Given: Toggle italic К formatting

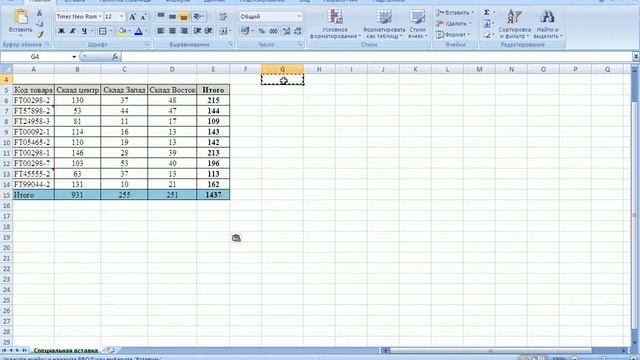Looking at the screenshot, I should point(73,31).
